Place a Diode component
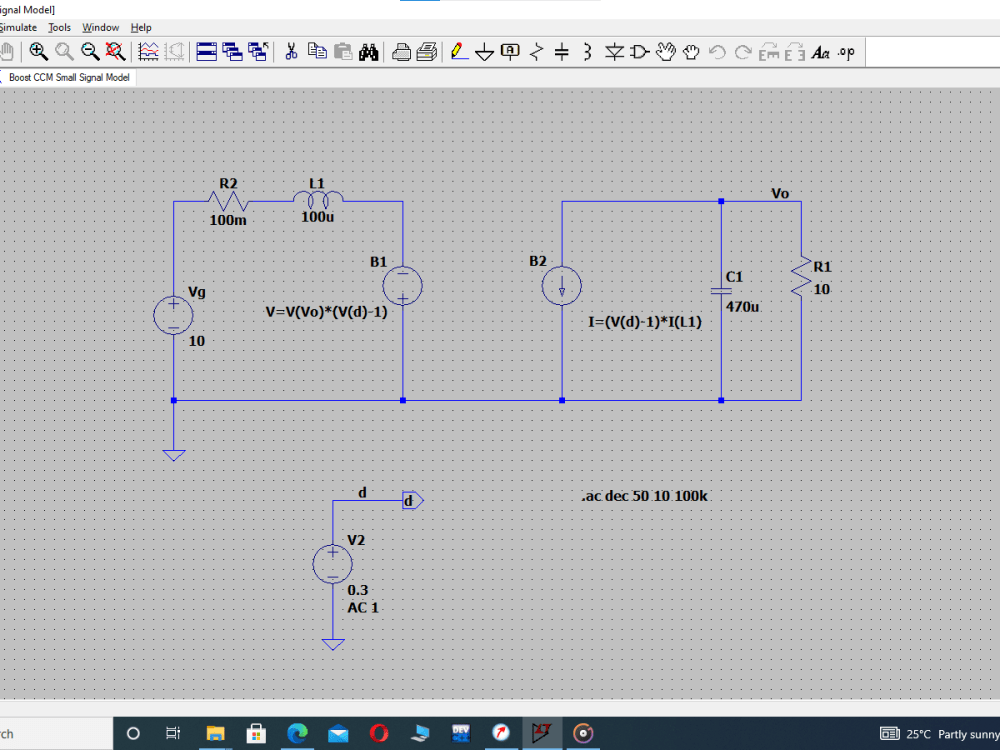Viewport: 1000px width, 750px height. tap(613, 51)
